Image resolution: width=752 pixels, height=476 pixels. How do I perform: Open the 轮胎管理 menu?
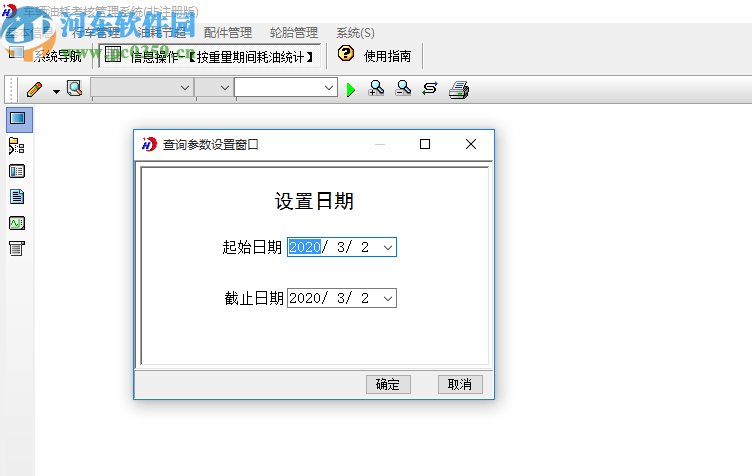click(294, 33)
